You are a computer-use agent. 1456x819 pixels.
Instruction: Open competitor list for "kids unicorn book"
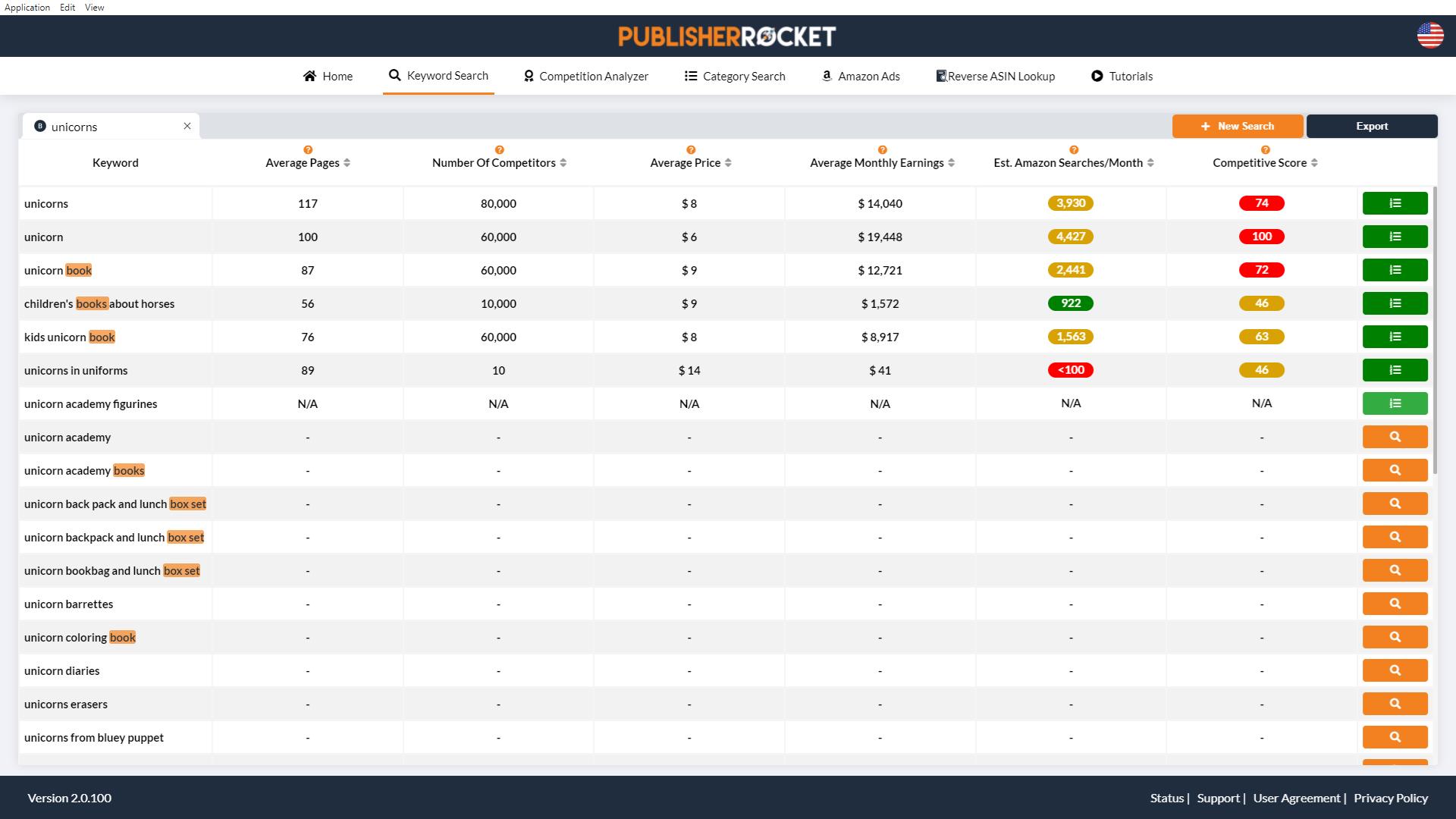click(x=1395, y=337)
